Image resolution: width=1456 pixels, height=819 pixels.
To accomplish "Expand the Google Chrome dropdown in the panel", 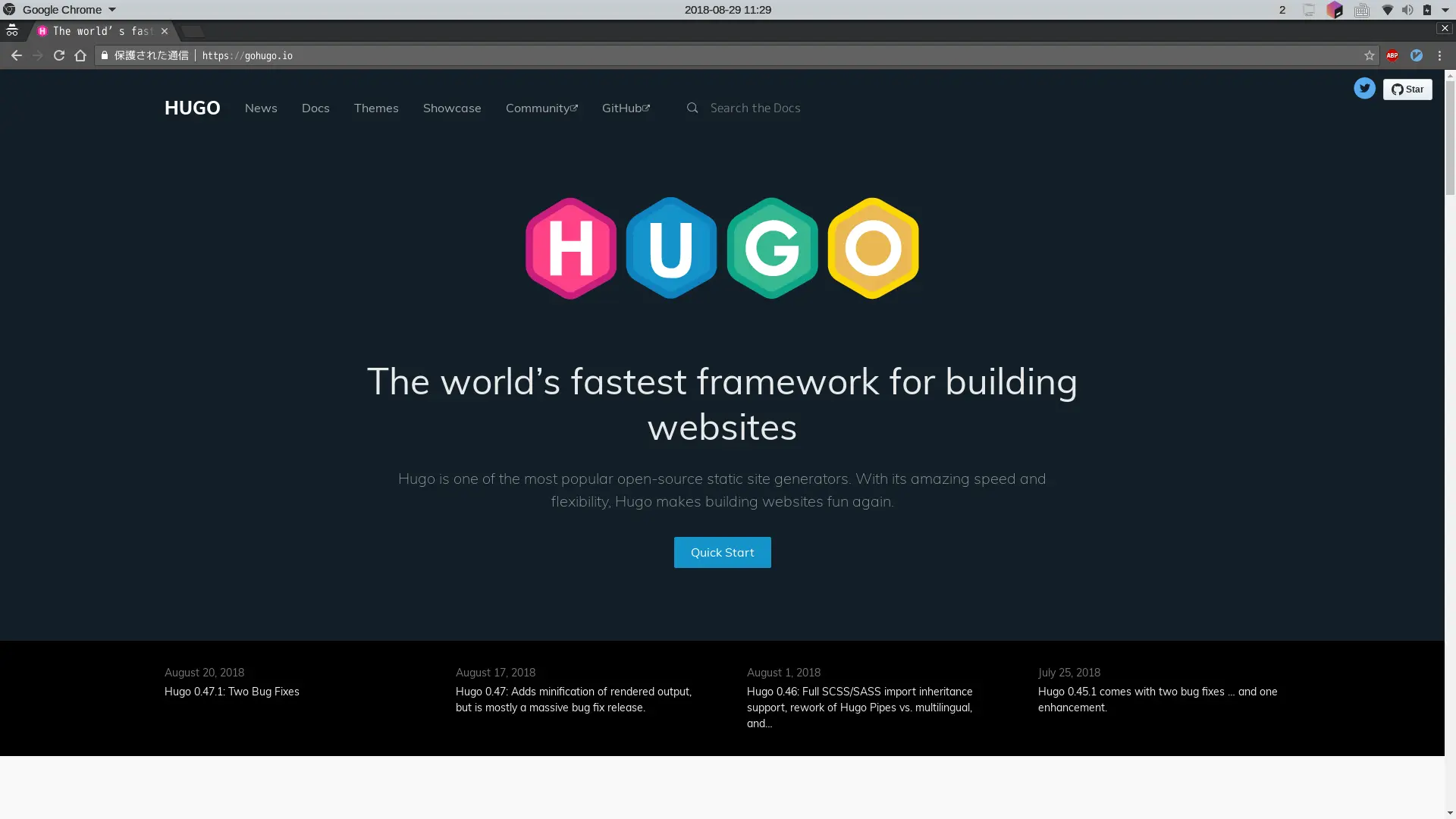I will [112, 9].
